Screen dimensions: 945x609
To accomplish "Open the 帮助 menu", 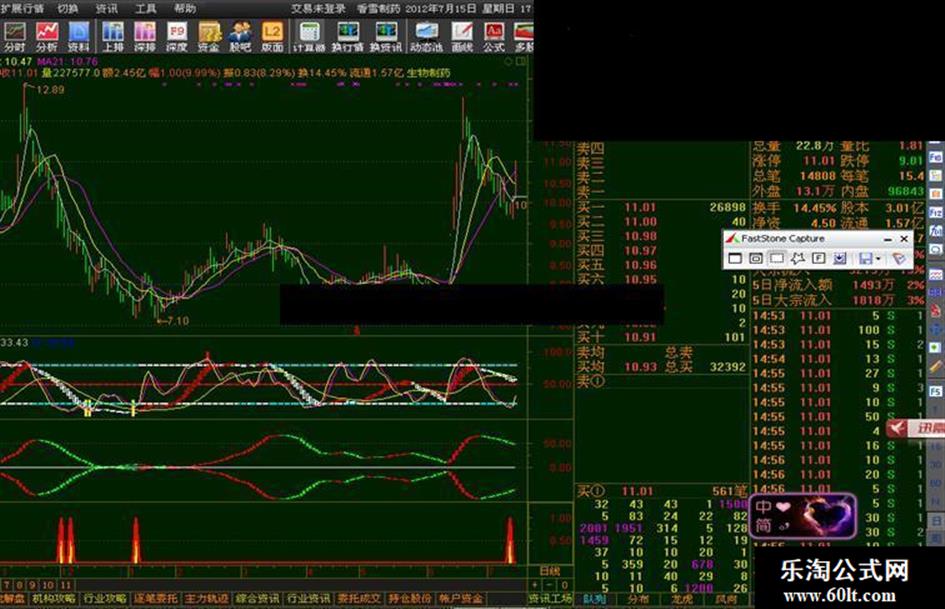I will pyautogui.click(x=185, y=8).
